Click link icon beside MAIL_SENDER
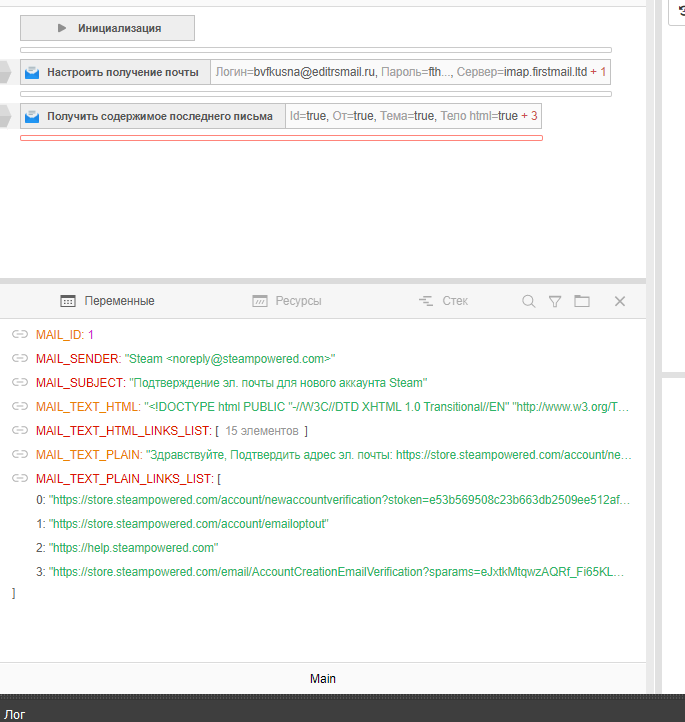The image size is (685, 722). pyautogui.click(x=19, y=358)
